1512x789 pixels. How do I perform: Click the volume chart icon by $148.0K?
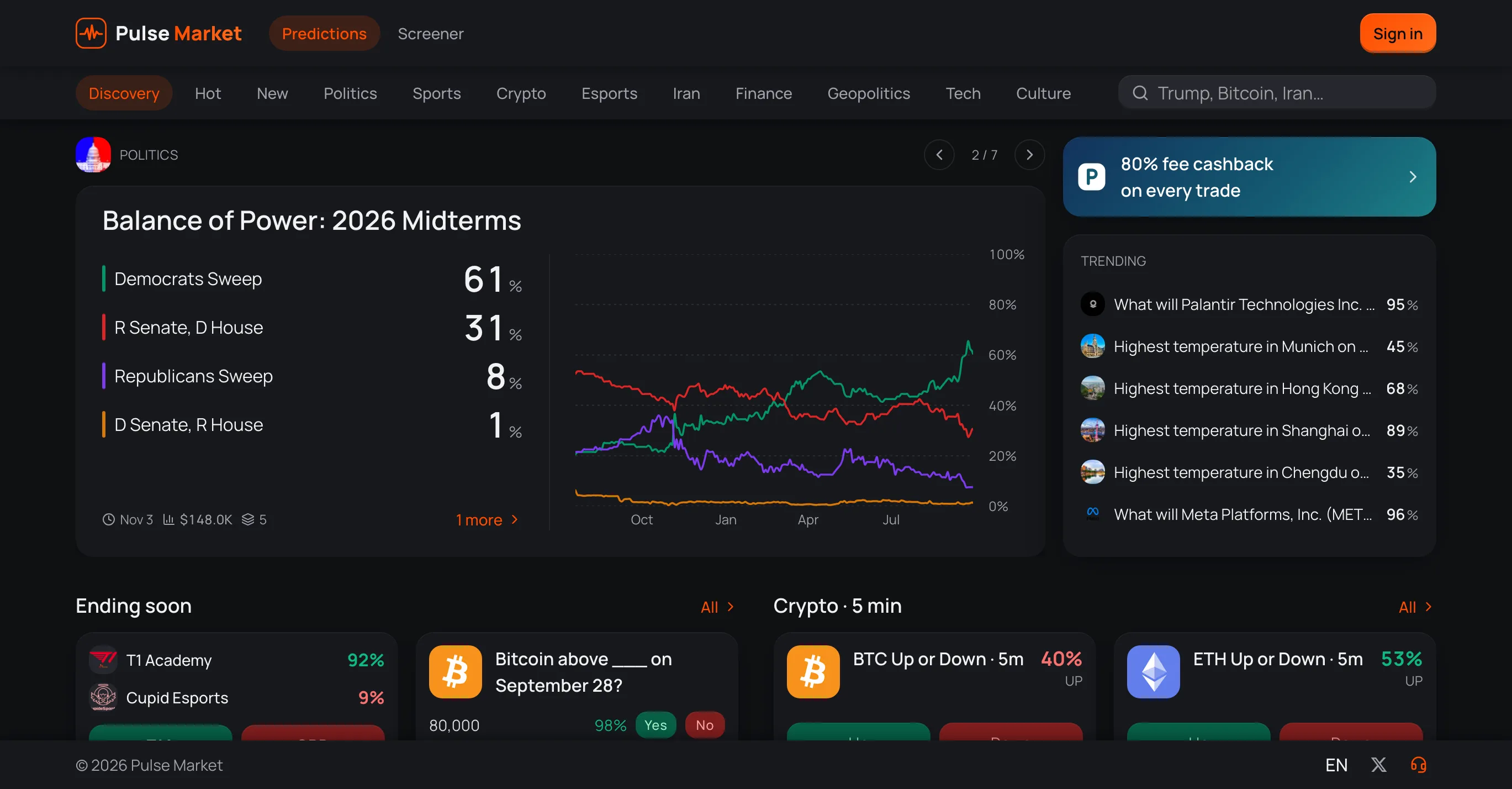tap(168, 519)
